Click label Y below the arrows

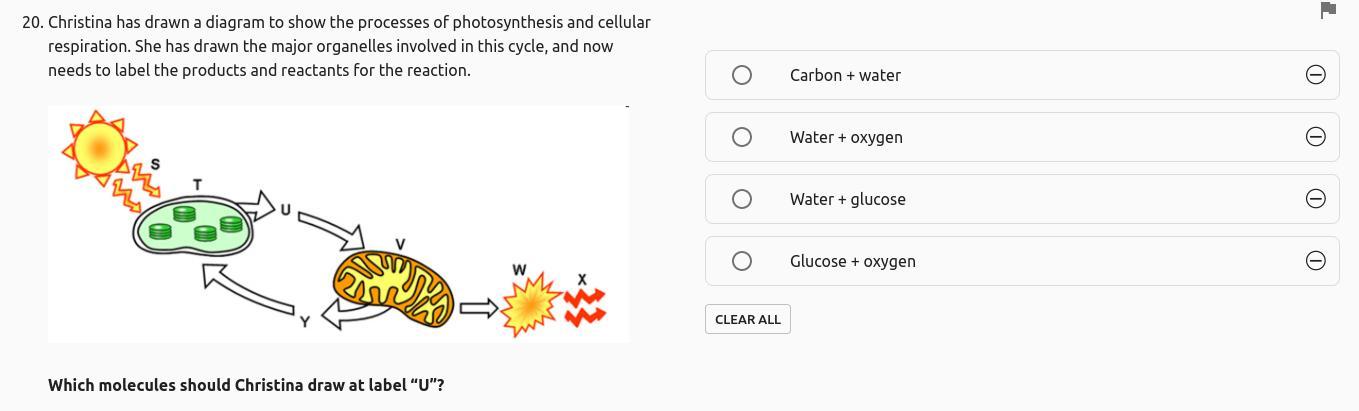coord(305,320)
